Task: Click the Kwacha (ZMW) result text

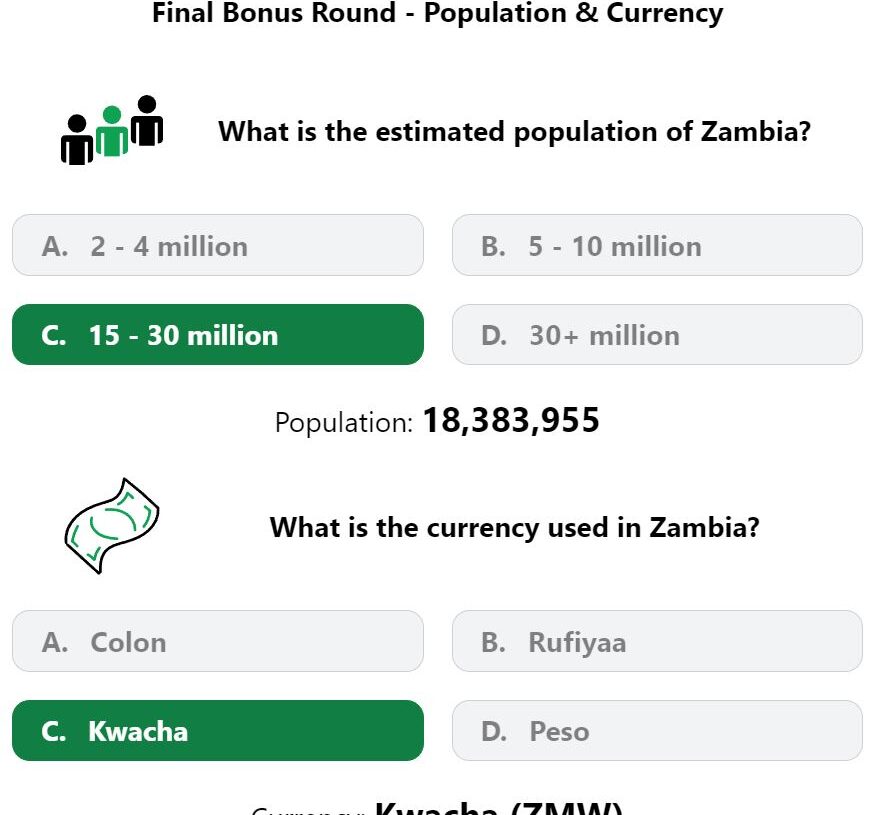Action: pos(498,808)
